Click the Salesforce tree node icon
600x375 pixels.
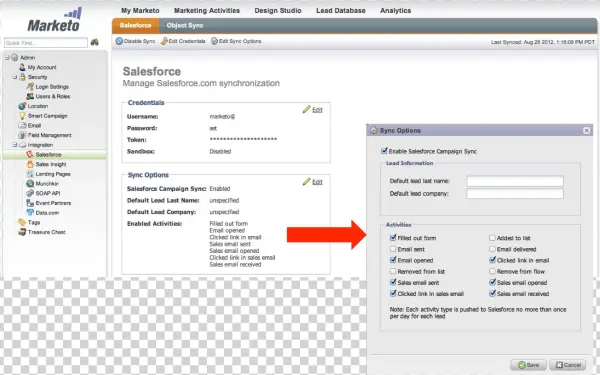tap(30, 155)
